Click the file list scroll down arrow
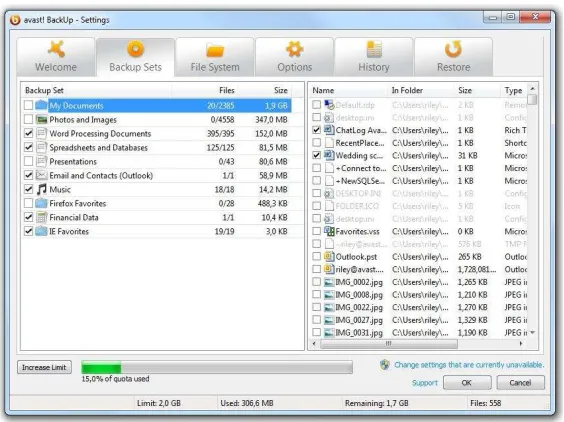The width and height of the screenshot is (564, 422). (x=533, y=332)
